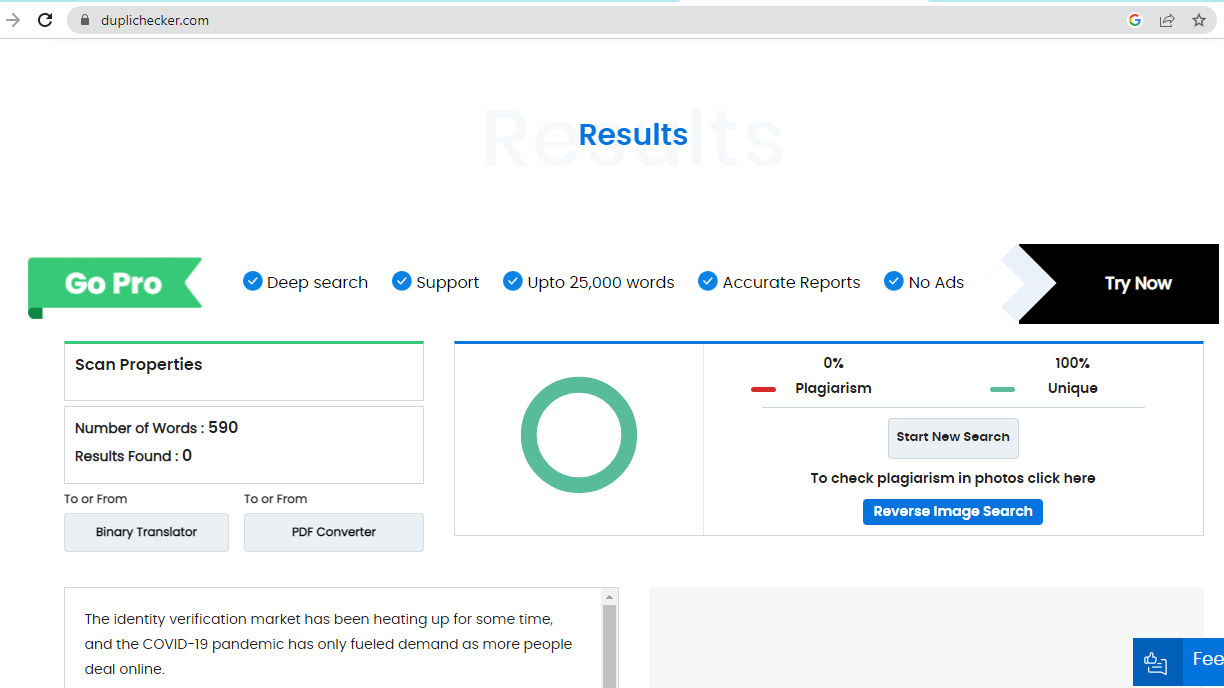Click 'To check plagiarism in photos click here'
1224x688 pixels.
[953, 478]
